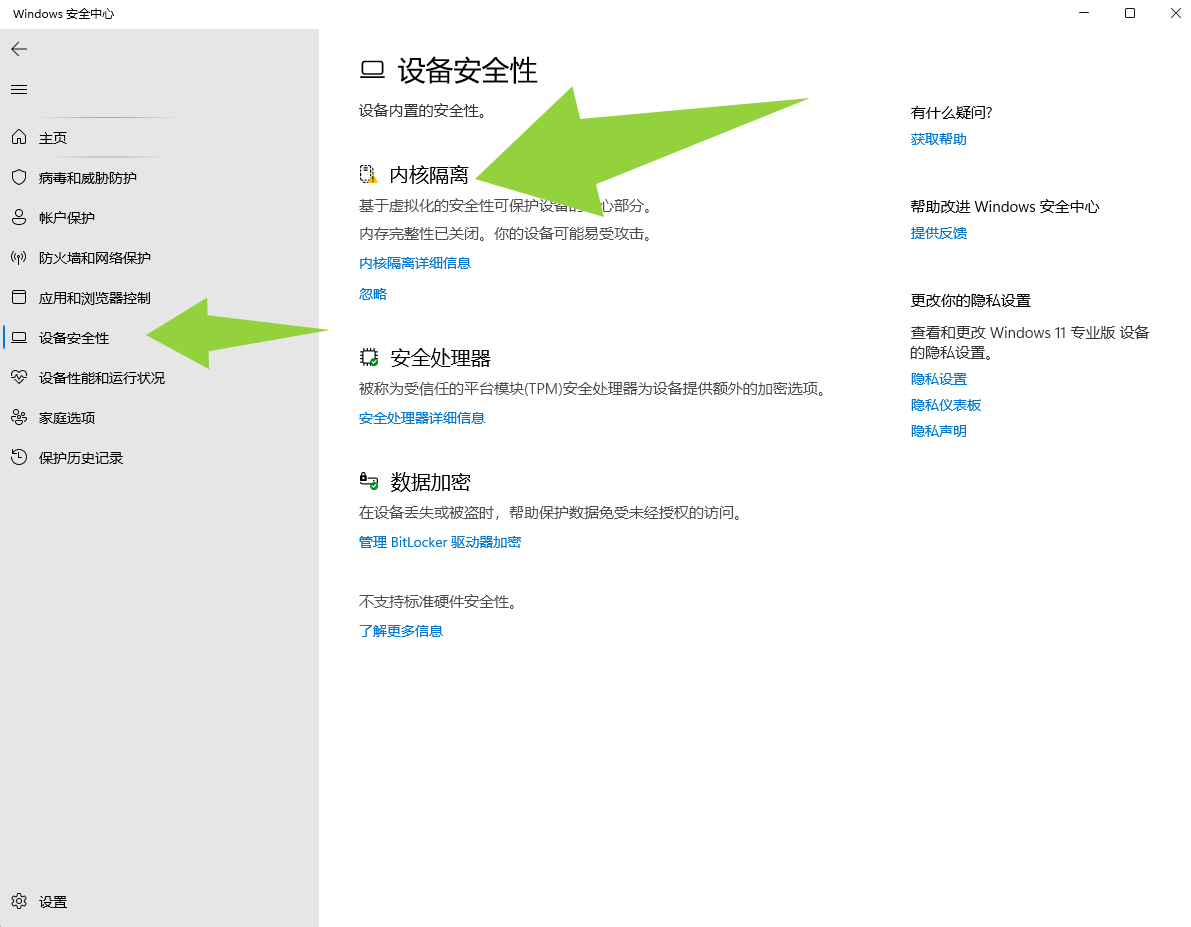Click 了解更多信息 link
Viewport: 1191px width, 927px height.
pos(400,631)
